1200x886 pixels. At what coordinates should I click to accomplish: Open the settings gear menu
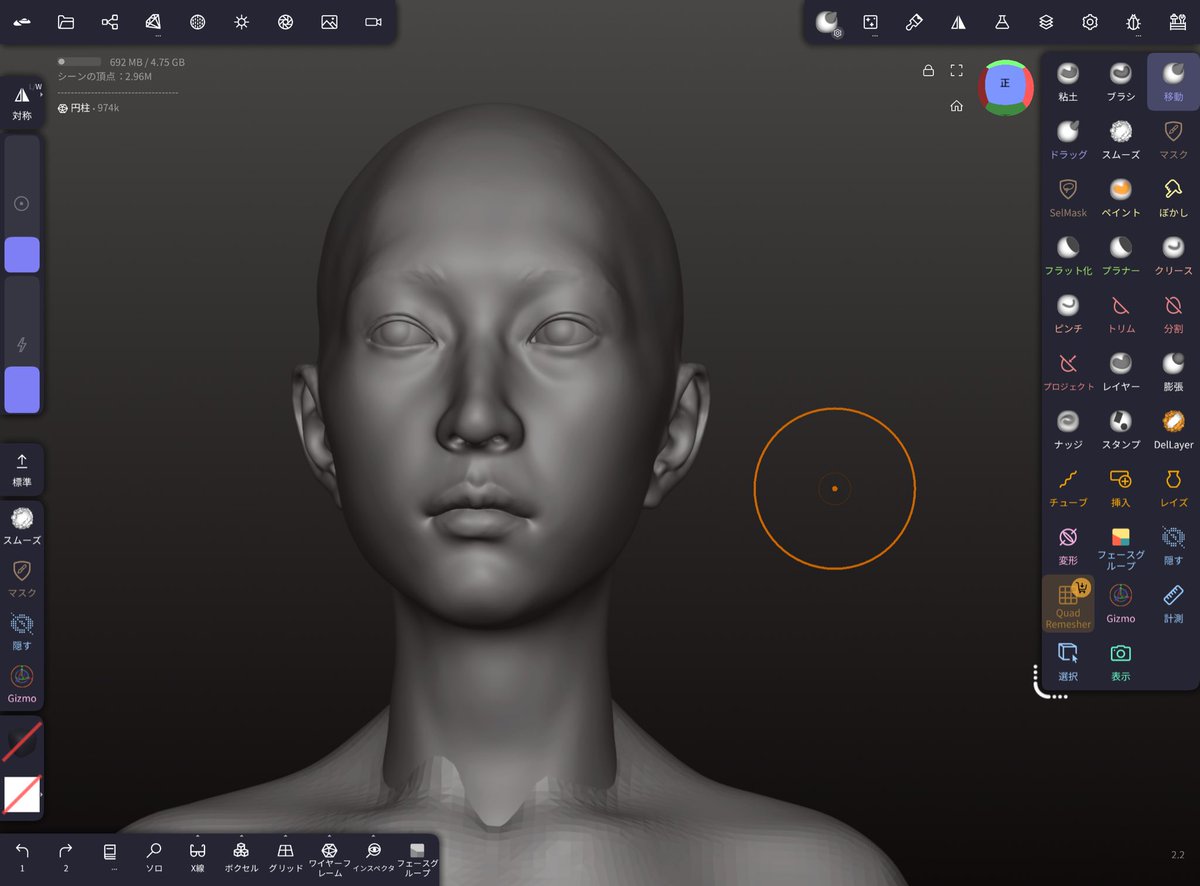[1090, 22]
